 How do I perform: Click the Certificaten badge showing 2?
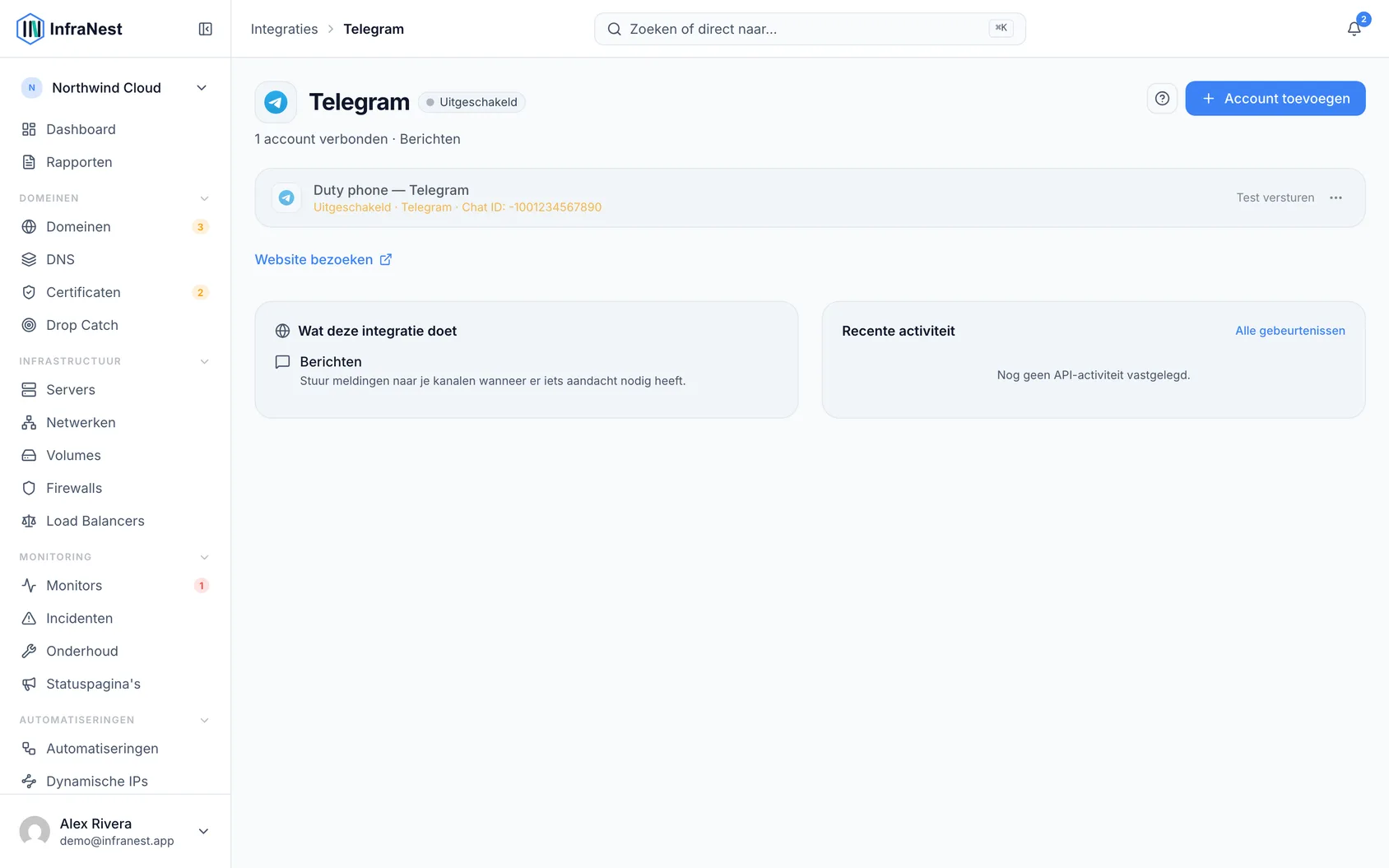pyautogui.click(x=200, y=293)
